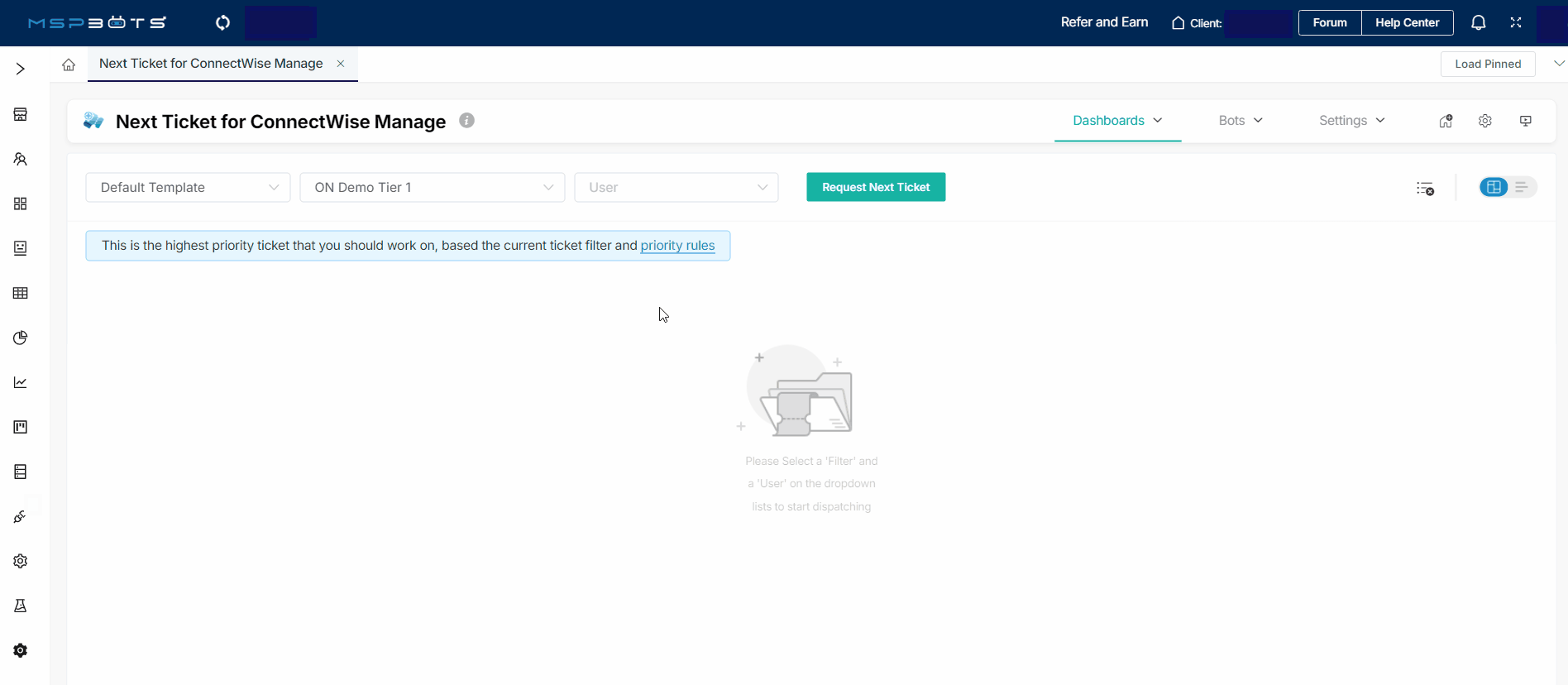Image resolution: width=1568 pixels, height=685 pixels.
Task: Expand the left sidebar with the arrow
Action: pos(21,69)
